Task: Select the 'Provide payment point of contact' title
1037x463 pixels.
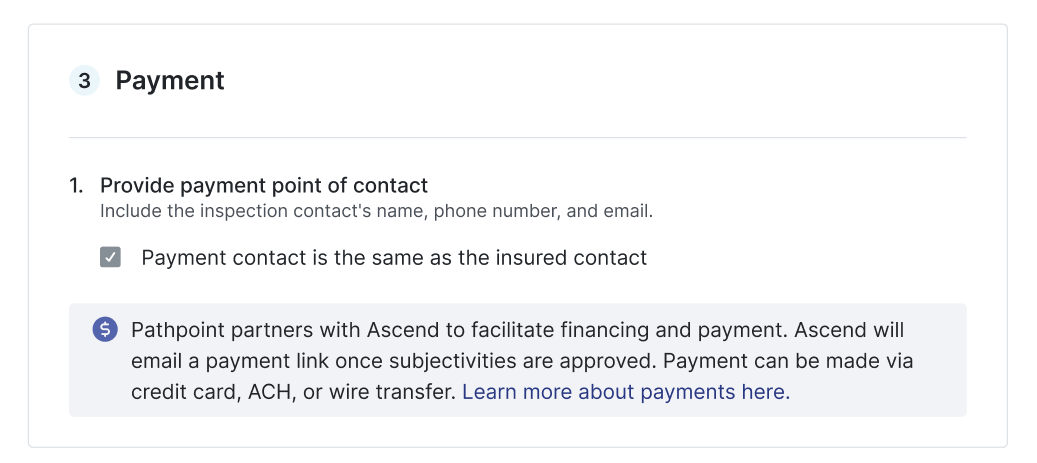Action: [x=264, y=185]
